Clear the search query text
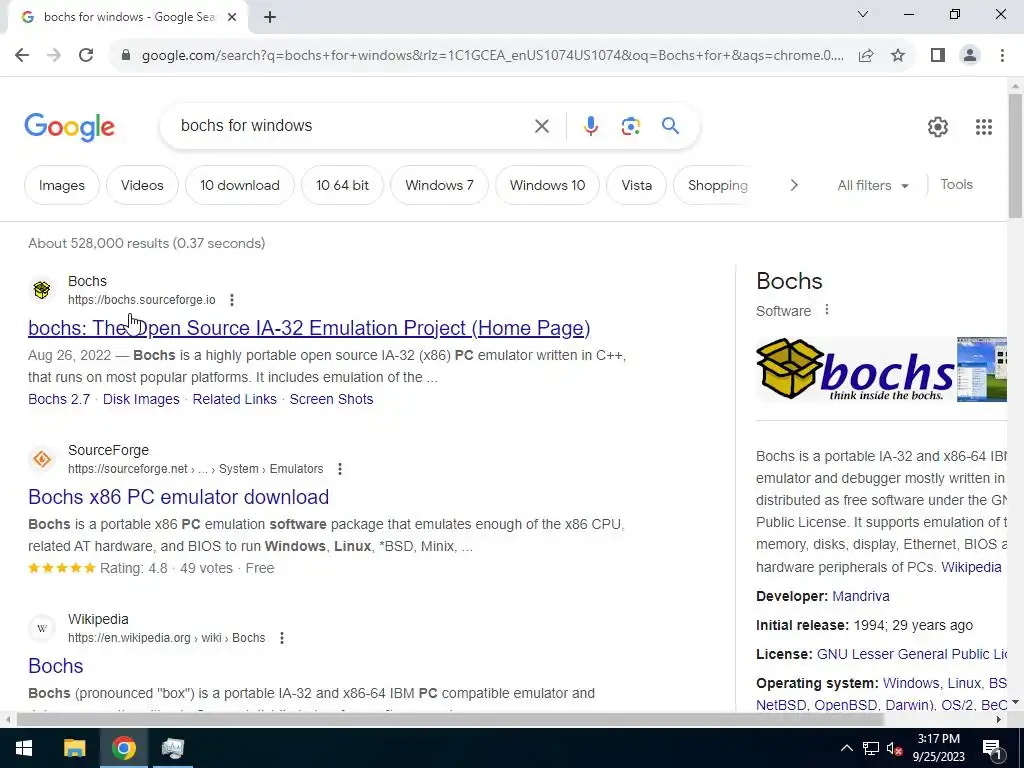 [x=541, y=126]
